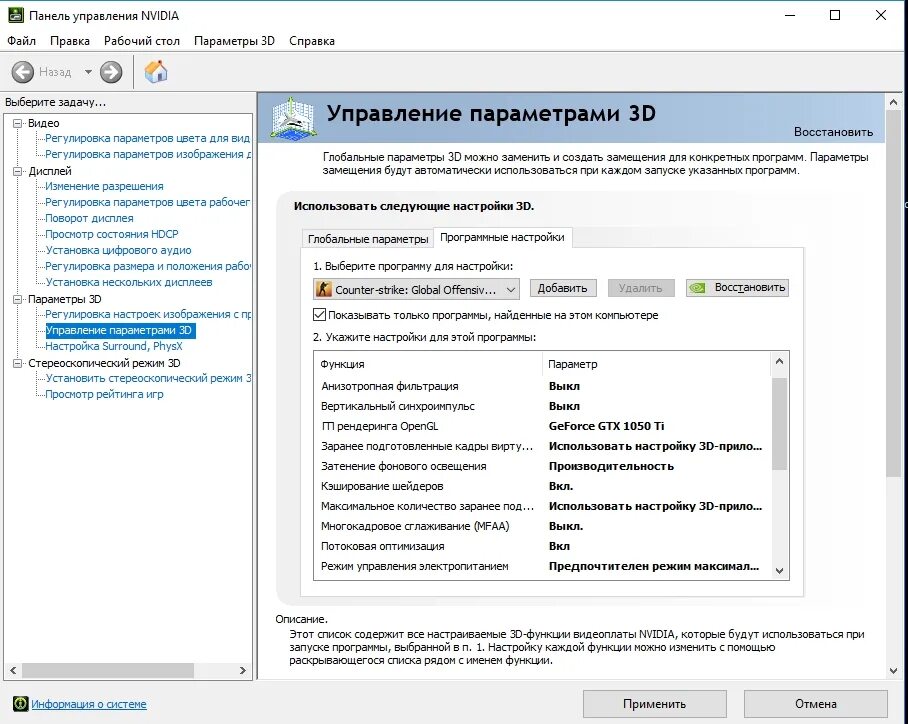Click the Forward arrow icon
Screen dimensions: 908x724
click(x=111, y=72)
